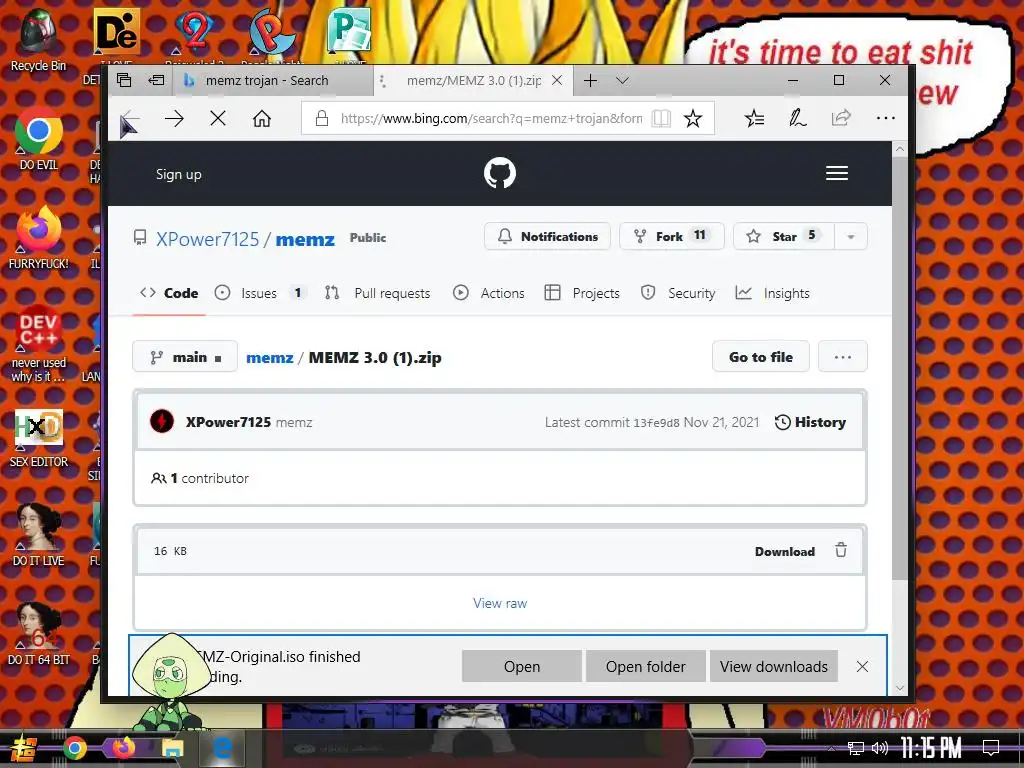Viewport: 1024px width, 768px height.
Task: Dismiss the download notification bar
Action: [862, 666]
